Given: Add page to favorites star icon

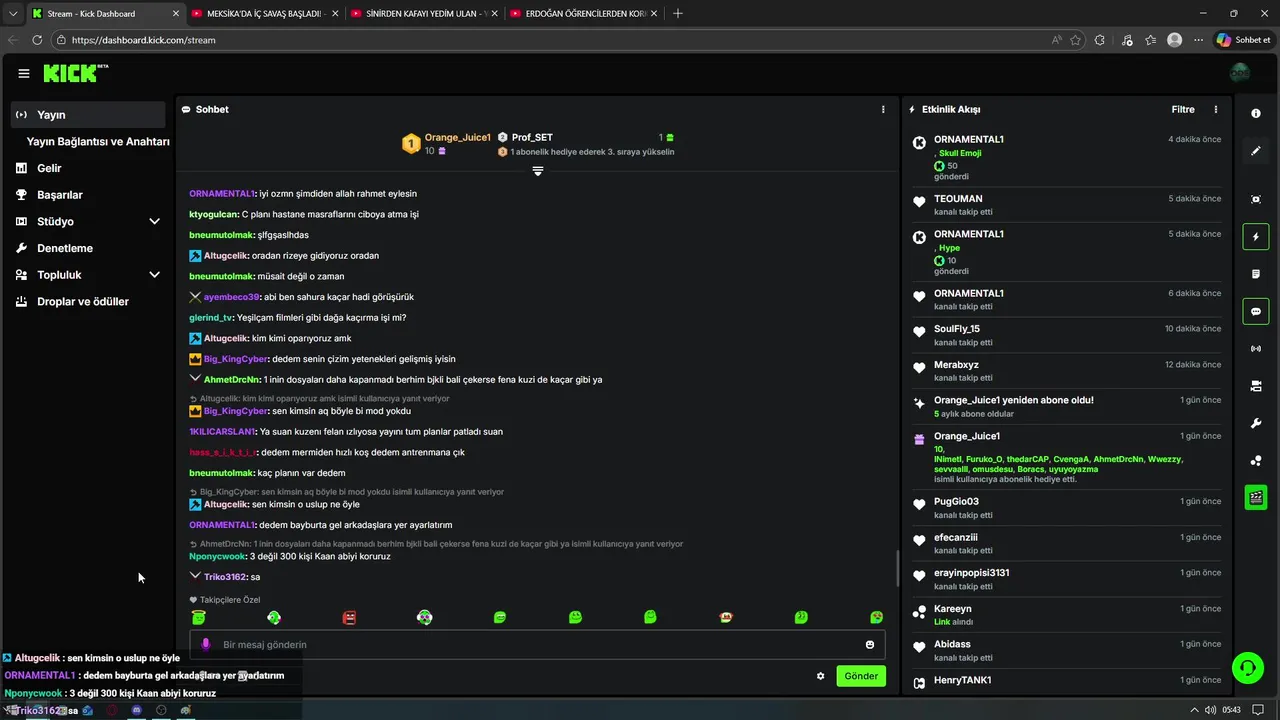Looking at the screenshot, I should (x=1076, y=40).
